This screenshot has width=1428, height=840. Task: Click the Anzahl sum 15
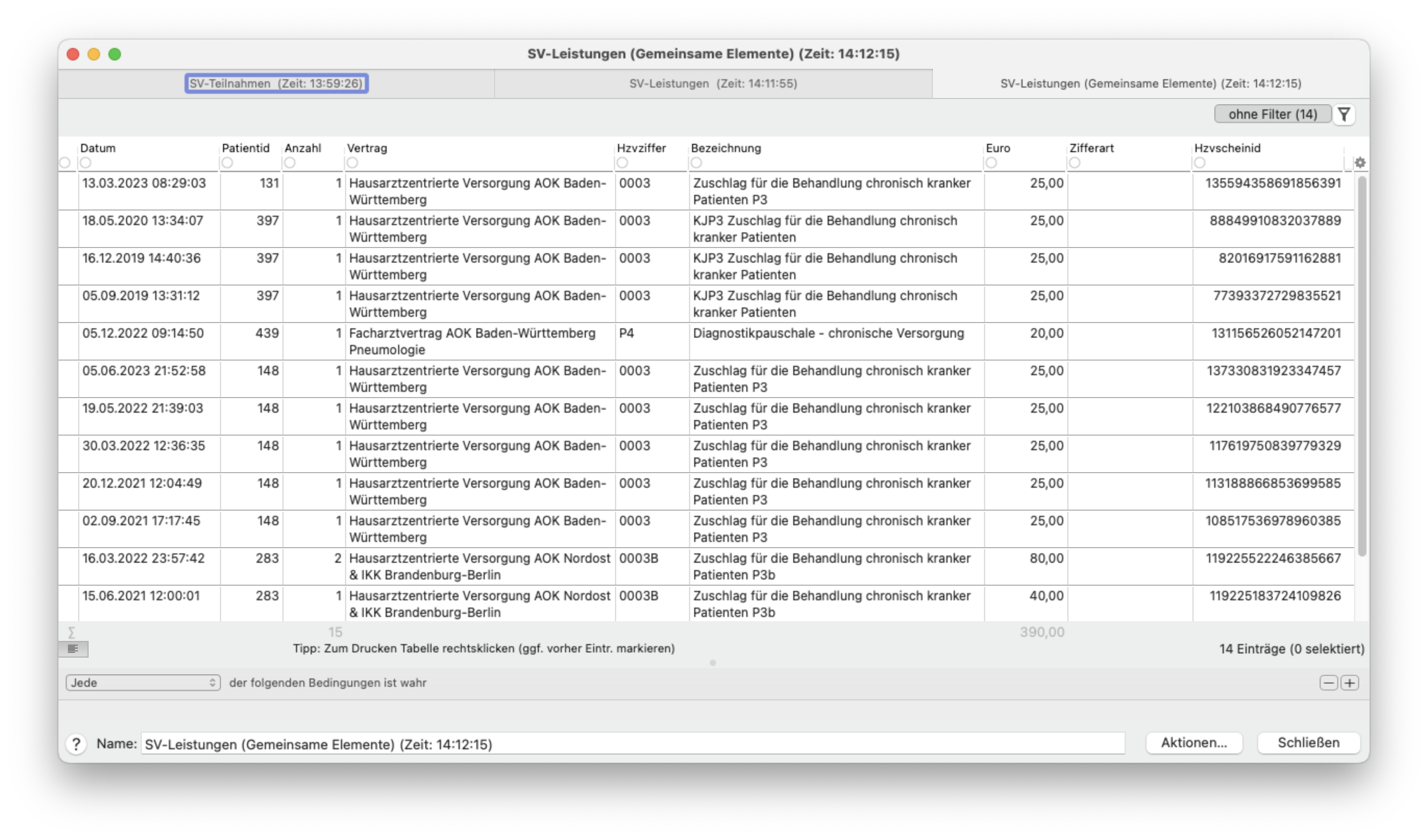(336, 632)
